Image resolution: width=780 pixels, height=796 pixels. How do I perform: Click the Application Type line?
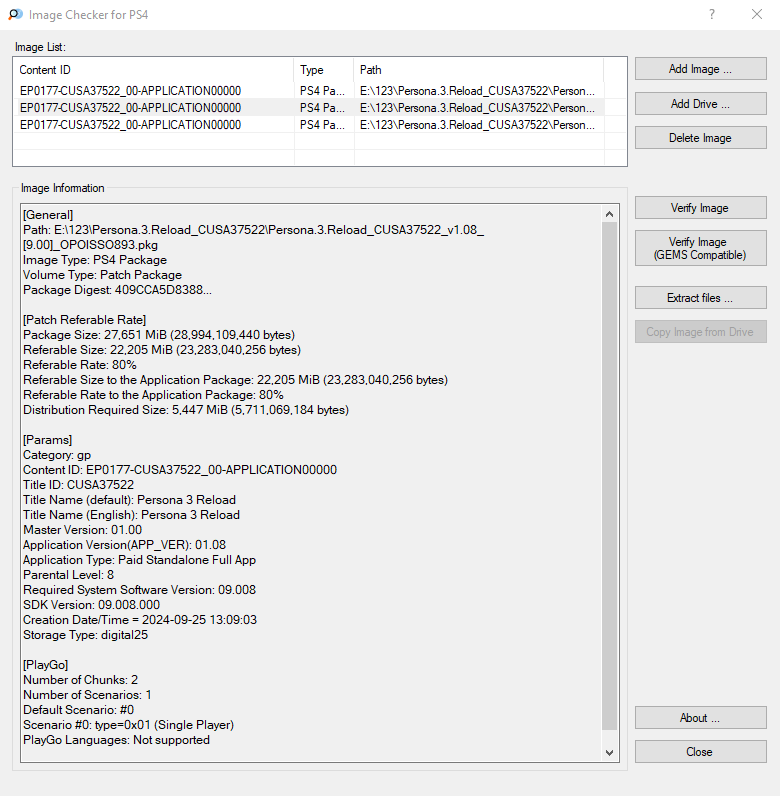[x=140, y=560]
